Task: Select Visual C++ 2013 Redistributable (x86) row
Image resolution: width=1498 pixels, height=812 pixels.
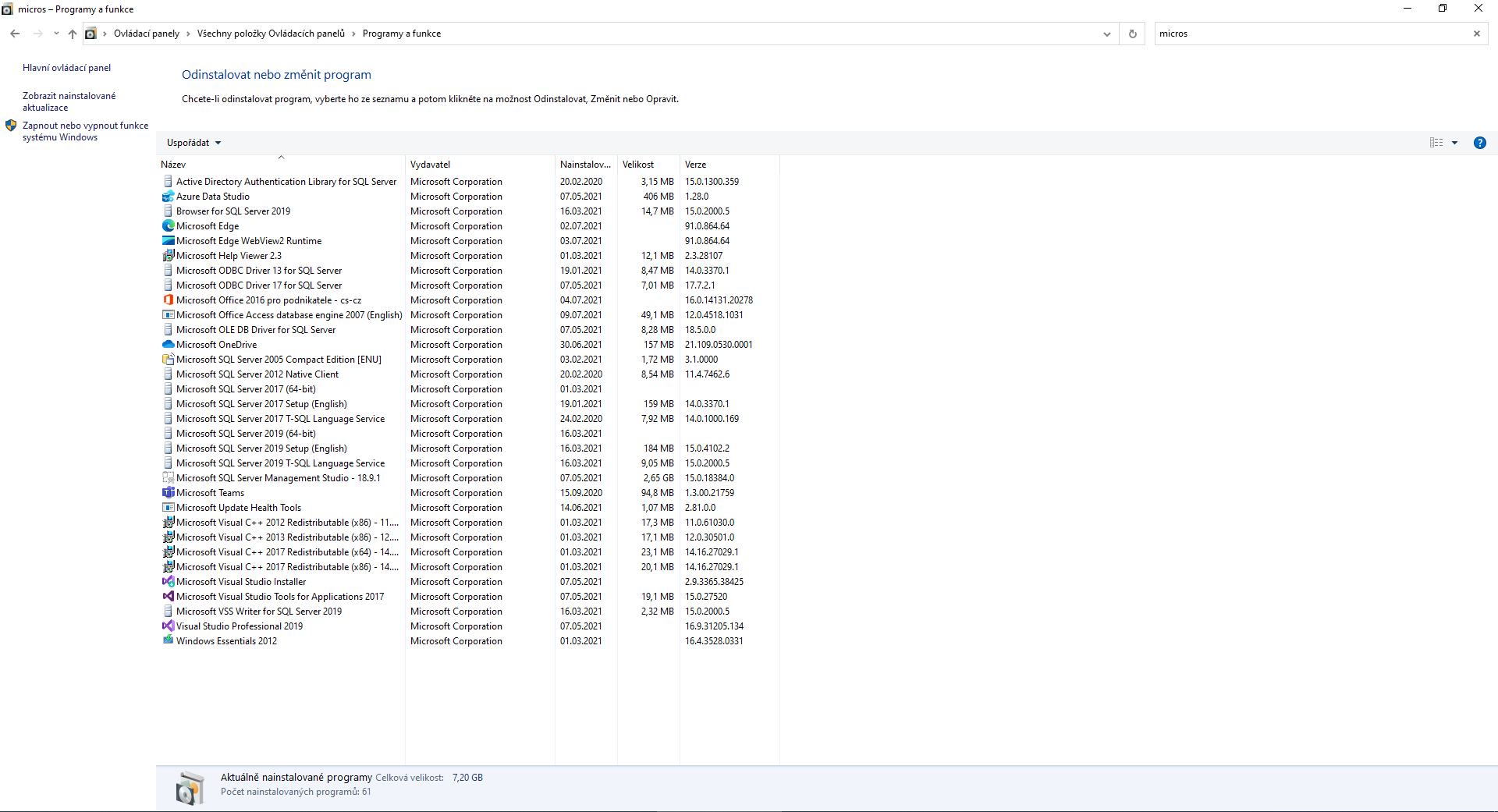Action: pos(468,537)
